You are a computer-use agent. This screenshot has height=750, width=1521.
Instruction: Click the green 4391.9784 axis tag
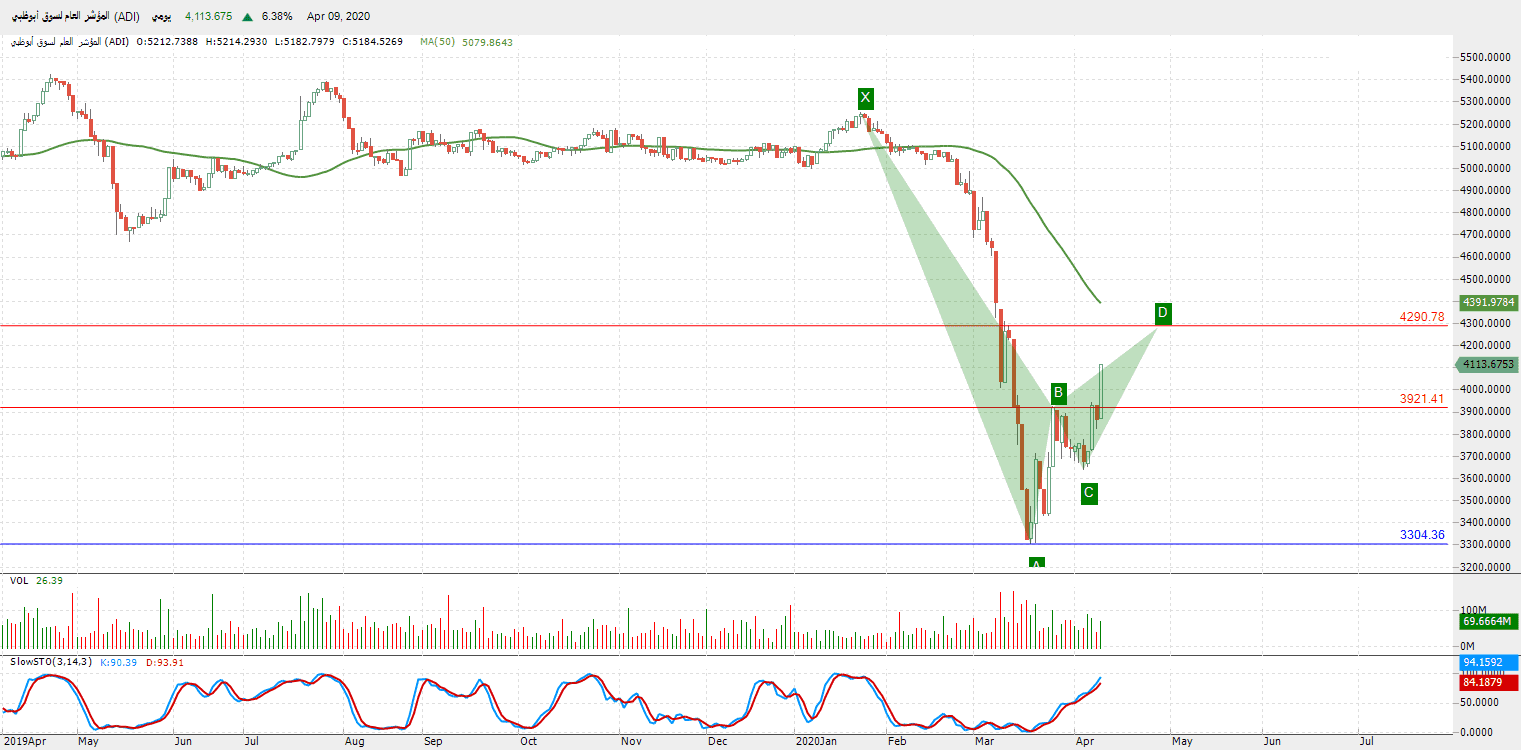click(1488, 302)
